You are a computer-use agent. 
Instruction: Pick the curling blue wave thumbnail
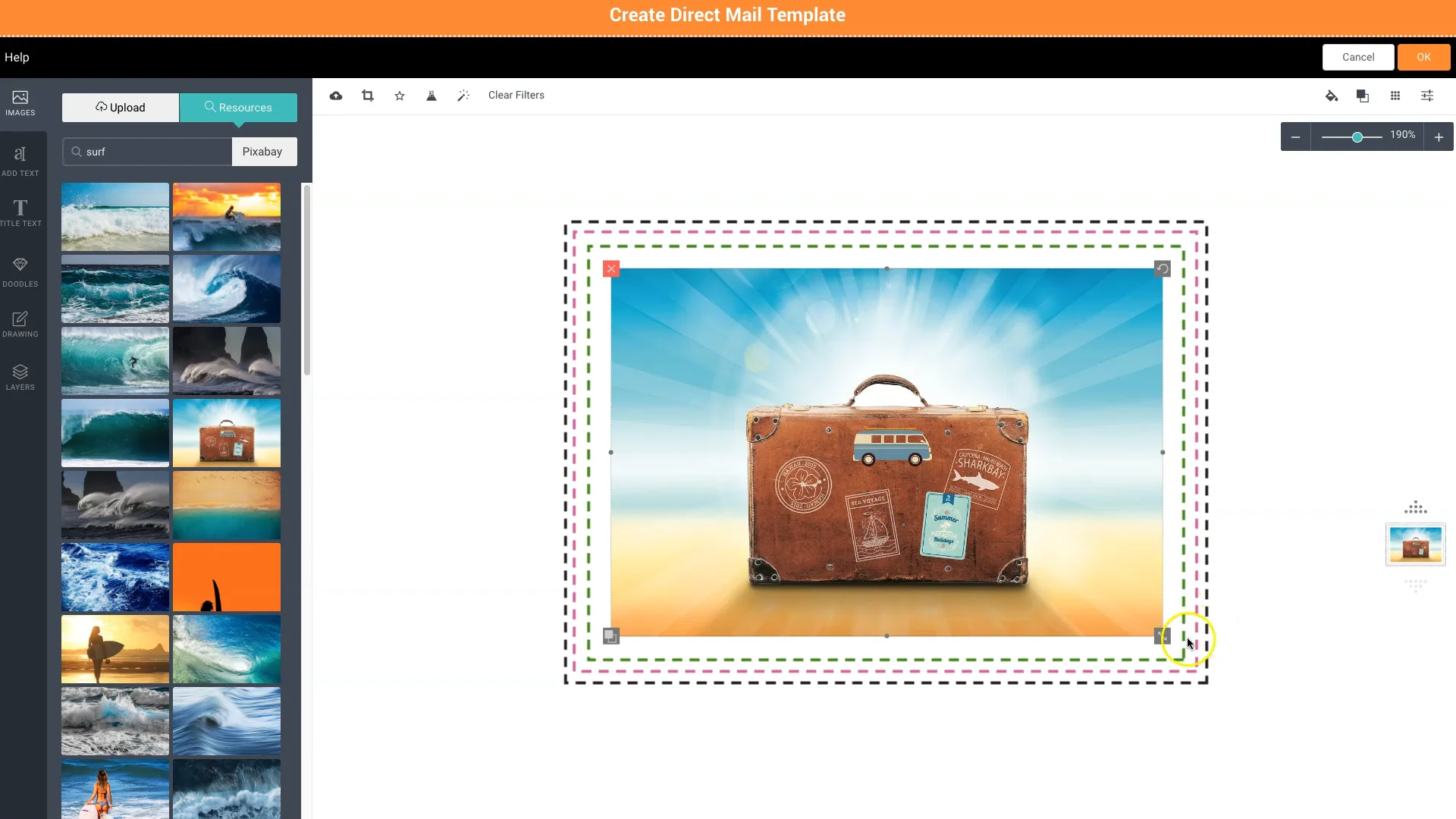[x=227, y=289]
